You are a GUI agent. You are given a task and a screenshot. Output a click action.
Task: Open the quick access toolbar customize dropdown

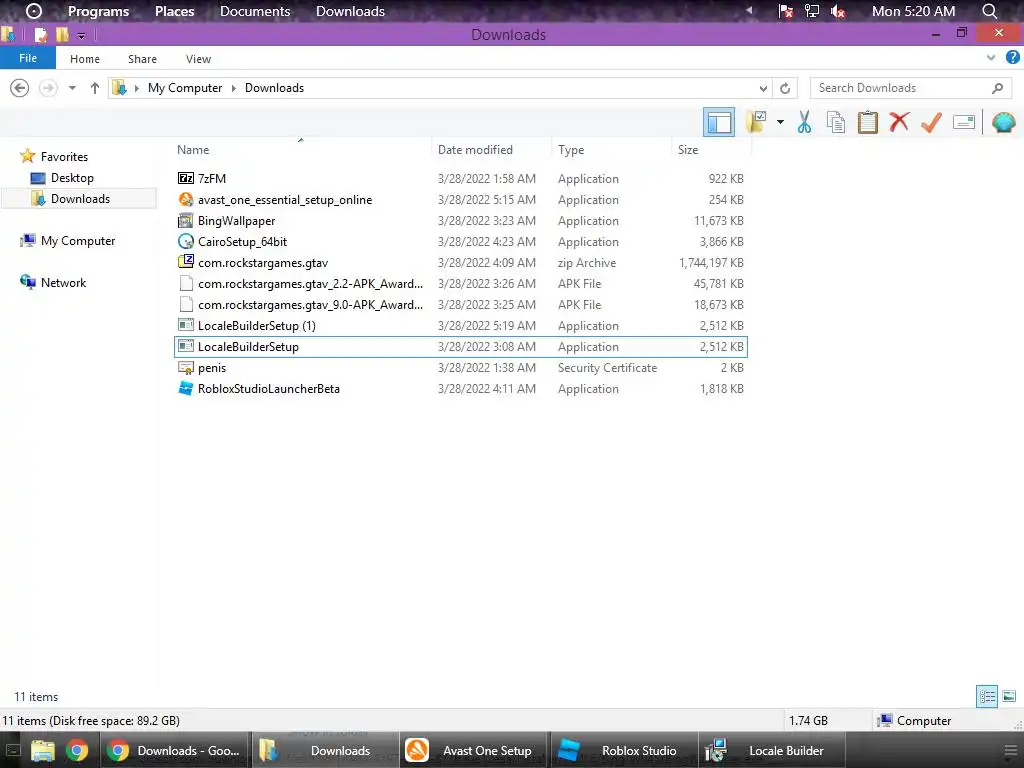tap(81, 35)
